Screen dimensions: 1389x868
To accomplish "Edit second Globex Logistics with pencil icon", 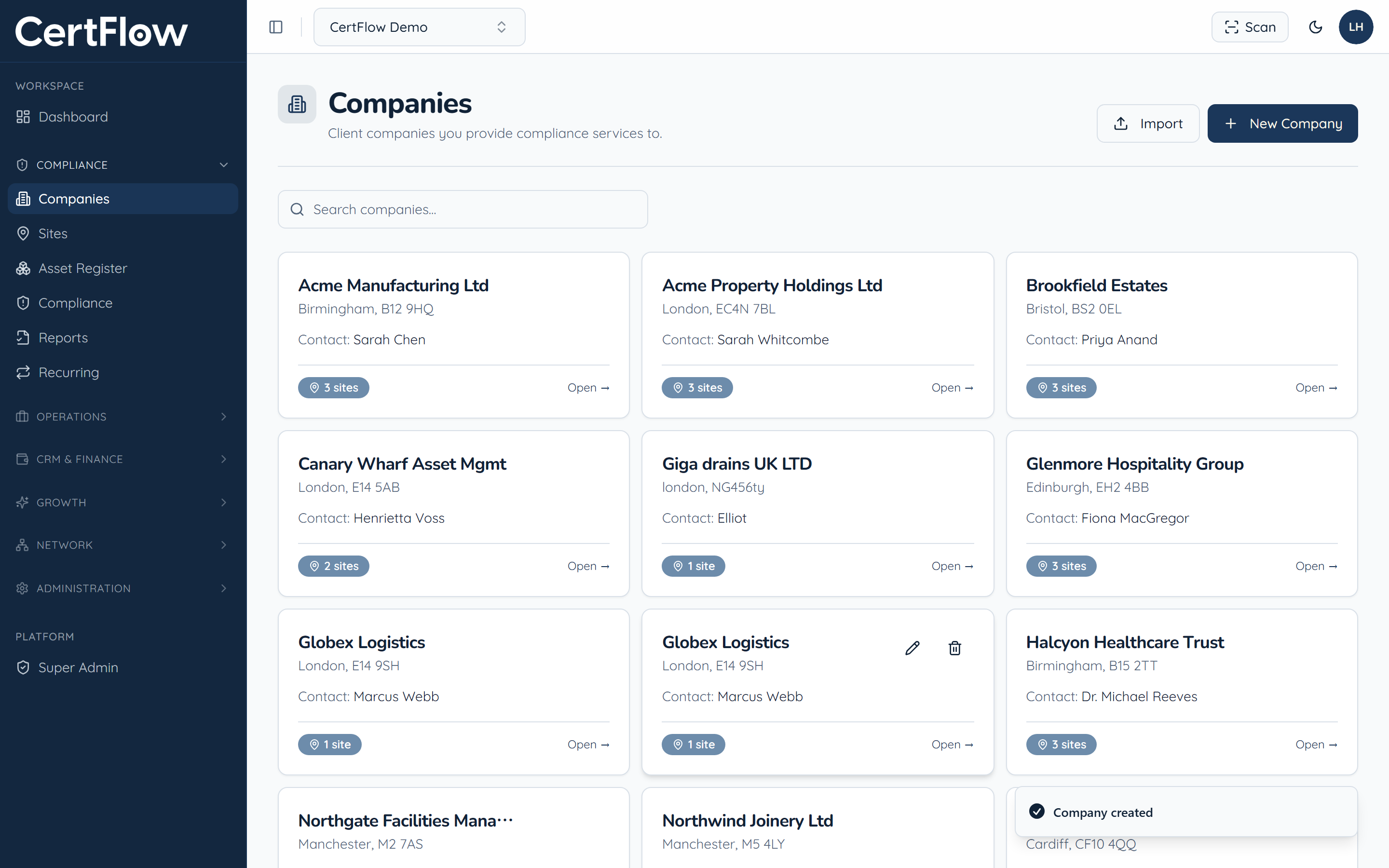I will coord(912,648).
